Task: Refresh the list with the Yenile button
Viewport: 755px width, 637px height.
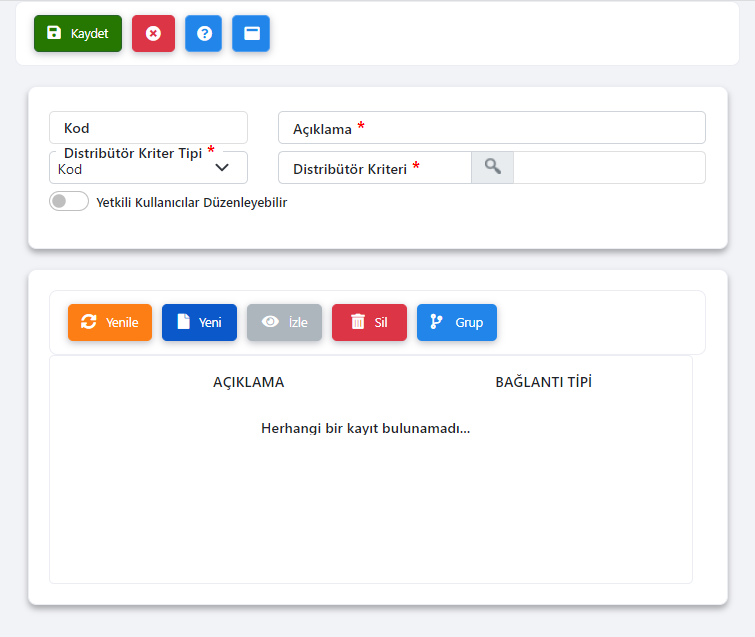Action: pyautogui.click(x=110, y=322)
